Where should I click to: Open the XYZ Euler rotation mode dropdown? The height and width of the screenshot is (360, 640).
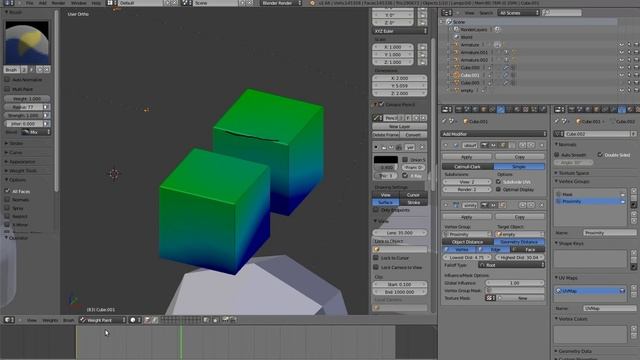(400, 31)
